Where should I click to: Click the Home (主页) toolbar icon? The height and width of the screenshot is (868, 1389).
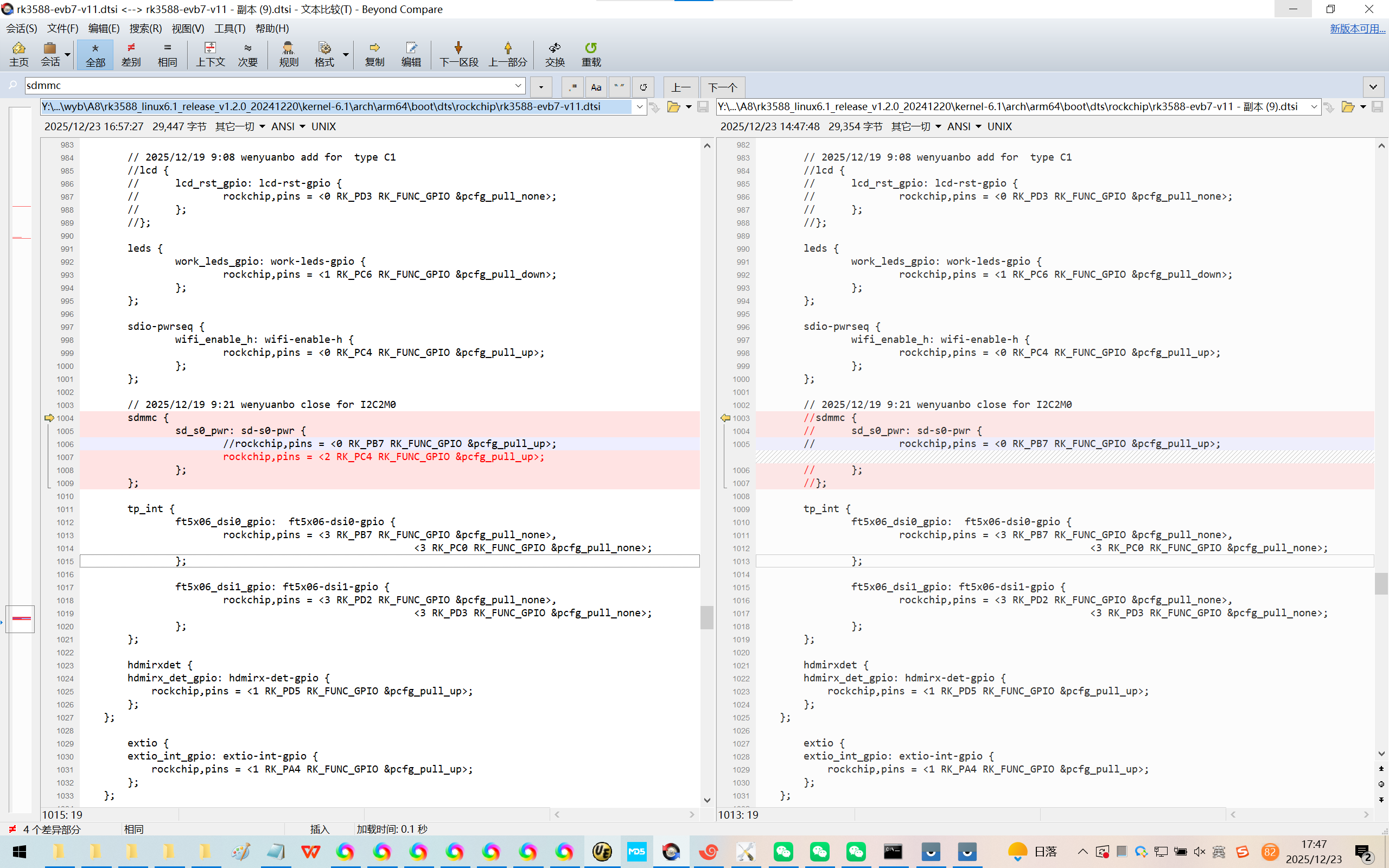[18, 54]
